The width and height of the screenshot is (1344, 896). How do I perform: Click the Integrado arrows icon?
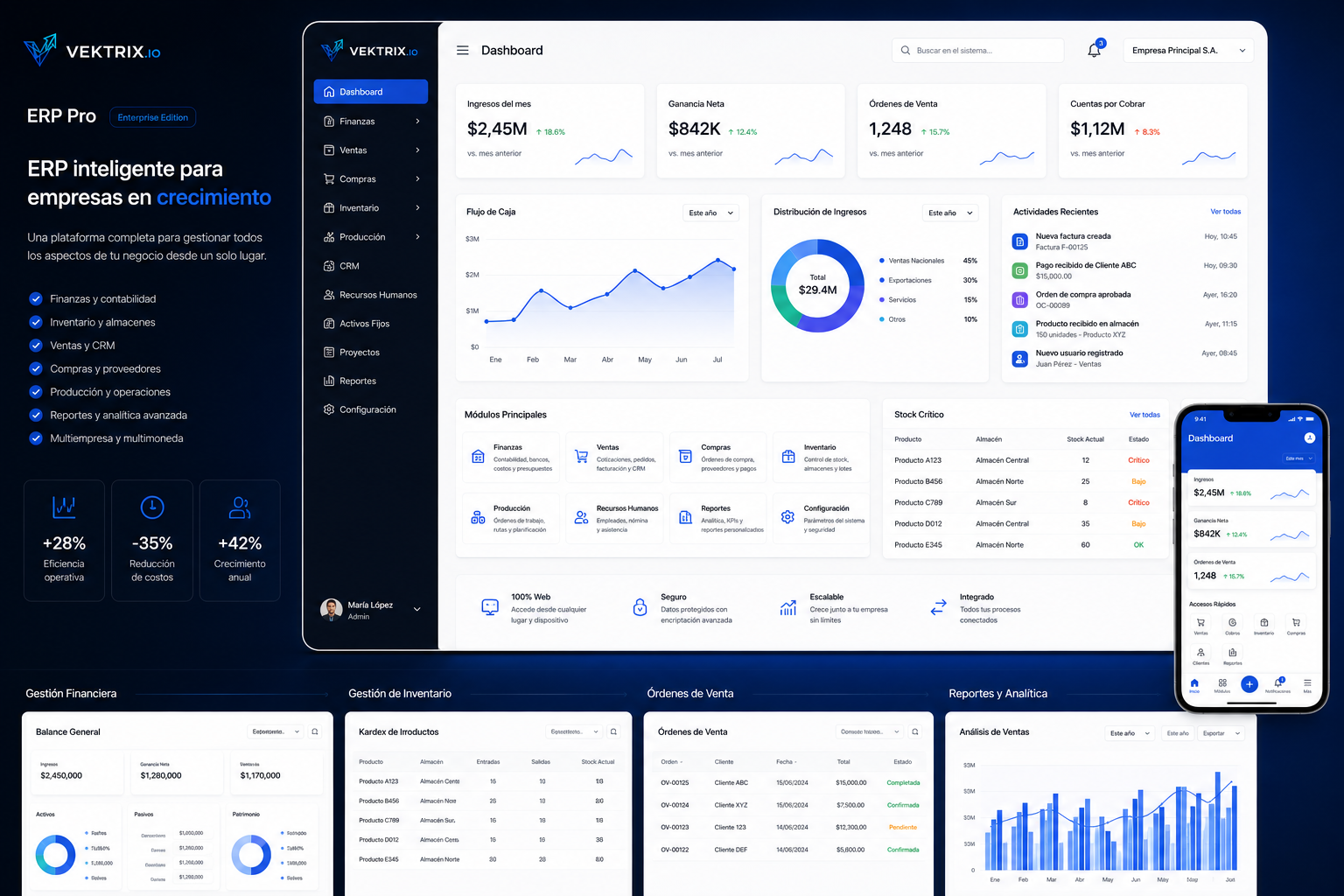tap(939, 607)
